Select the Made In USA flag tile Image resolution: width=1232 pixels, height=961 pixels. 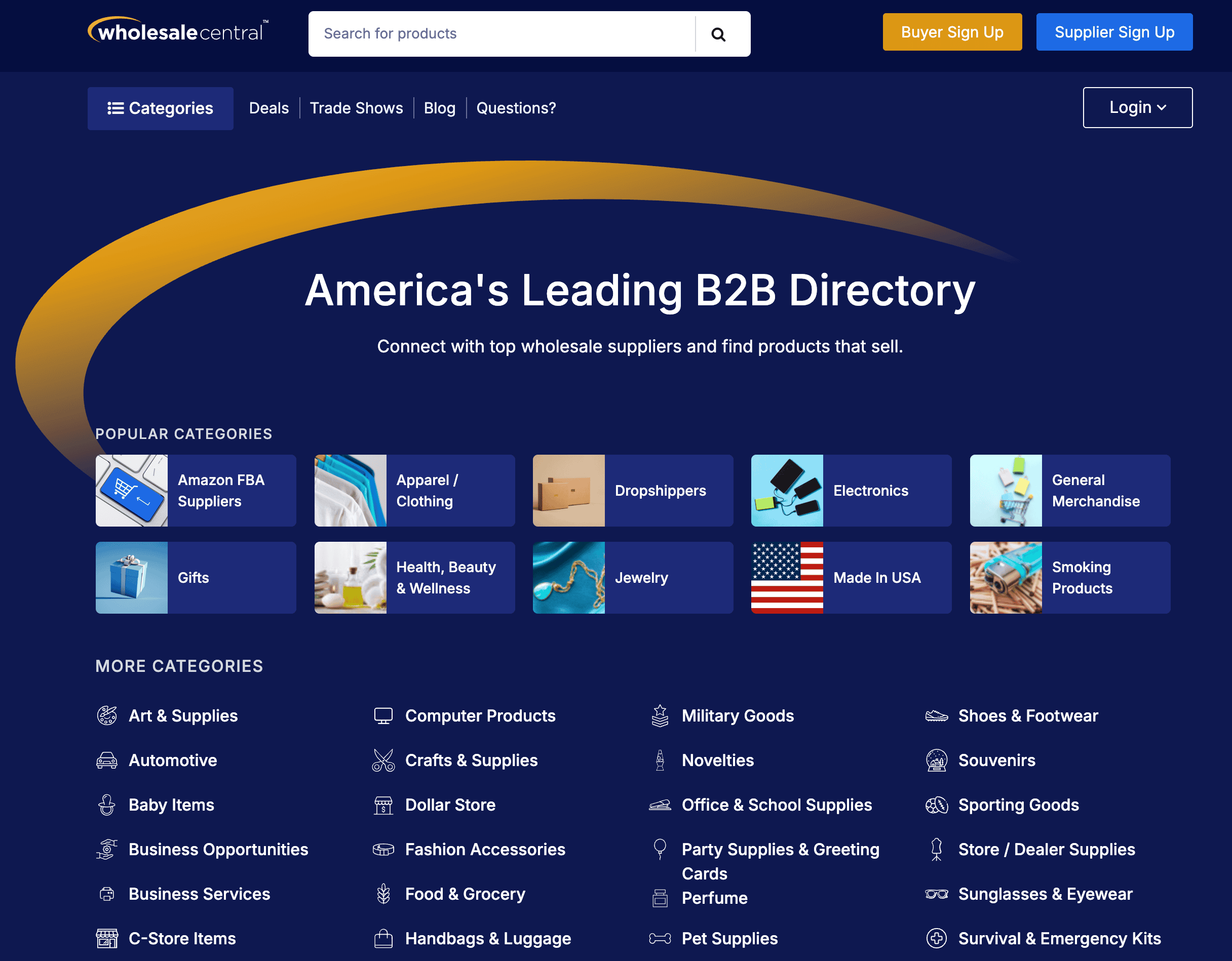786,578
